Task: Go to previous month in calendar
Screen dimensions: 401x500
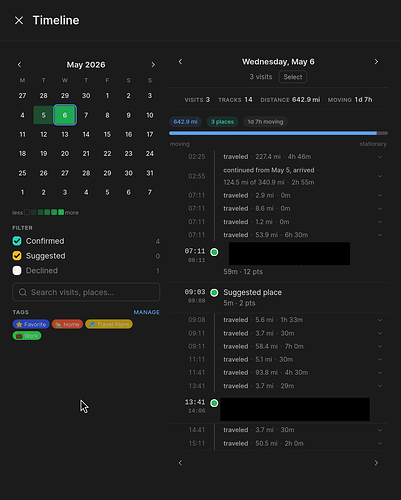Action: (19, 65)
